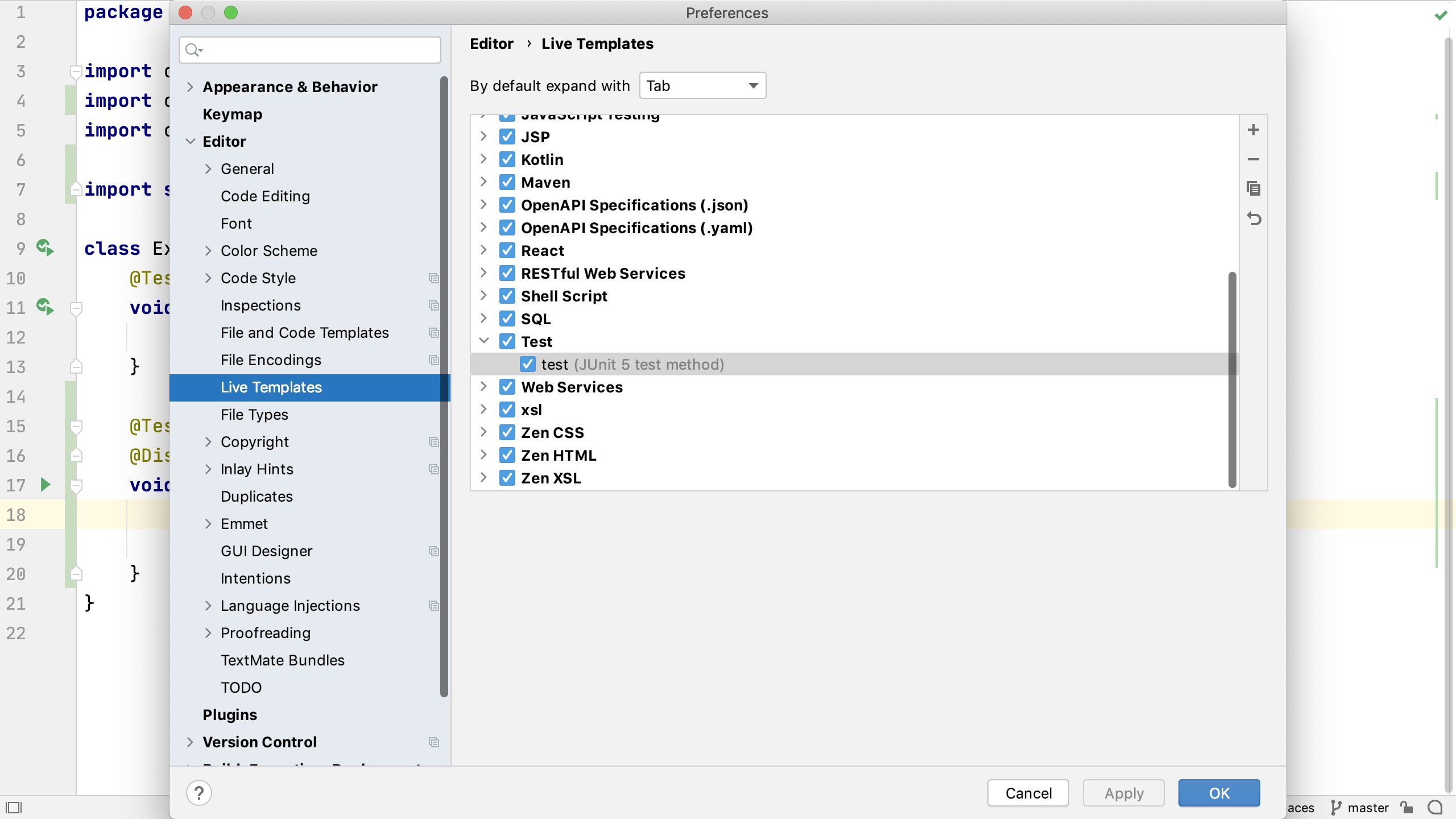This screenshot has width=1456, height=819.
Task: Click Editor in the breadcrumb
Action: tap(491, 44)
